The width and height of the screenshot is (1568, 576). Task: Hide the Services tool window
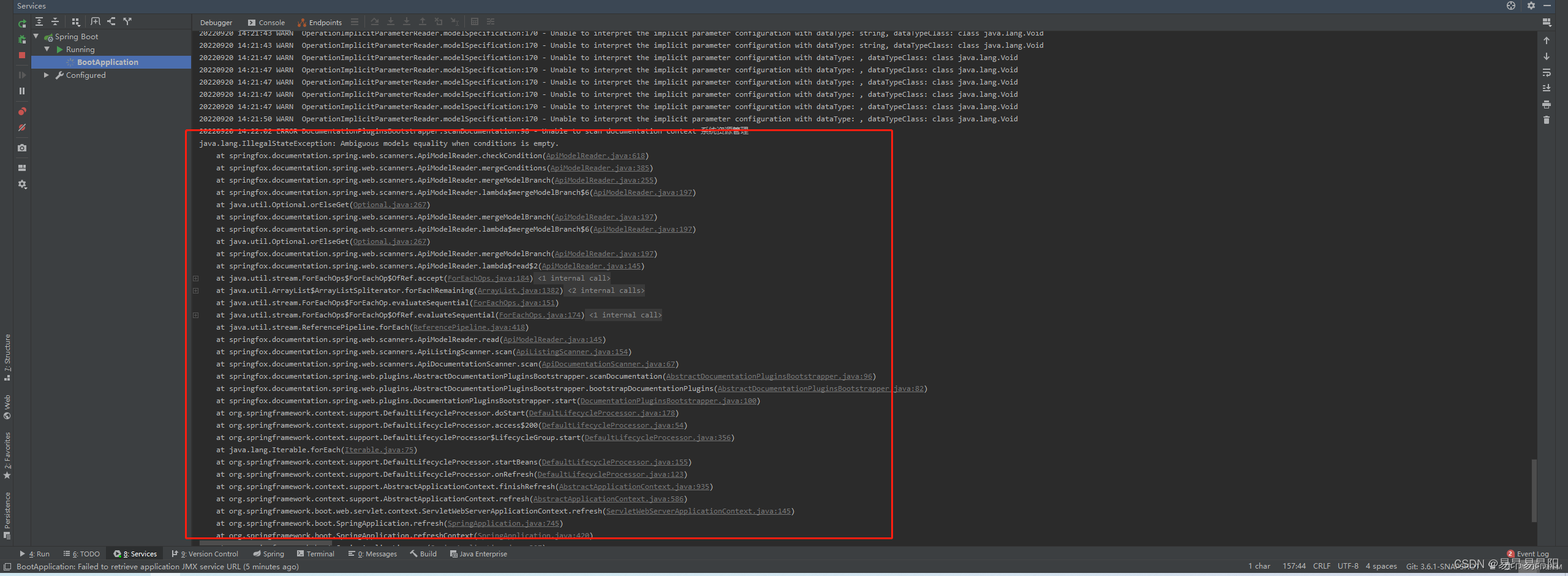click(1547, 6)
